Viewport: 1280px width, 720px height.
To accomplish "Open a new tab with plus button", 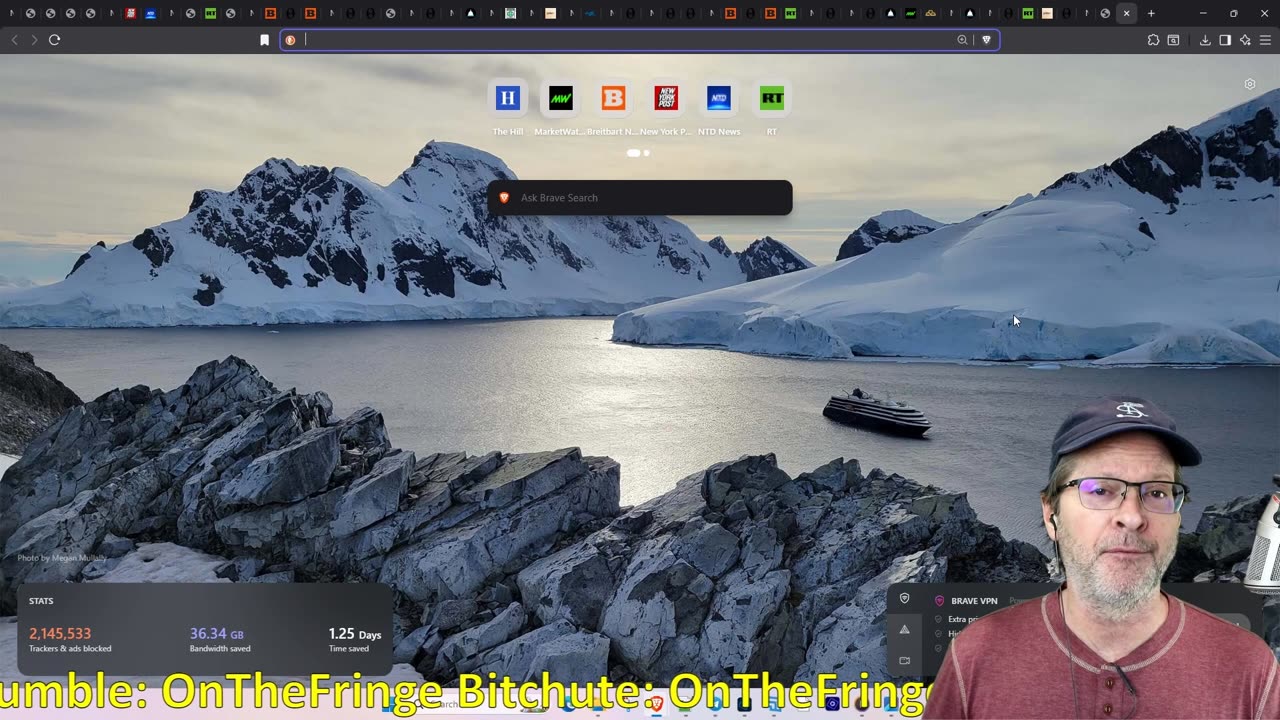I will coord(1151,13).
